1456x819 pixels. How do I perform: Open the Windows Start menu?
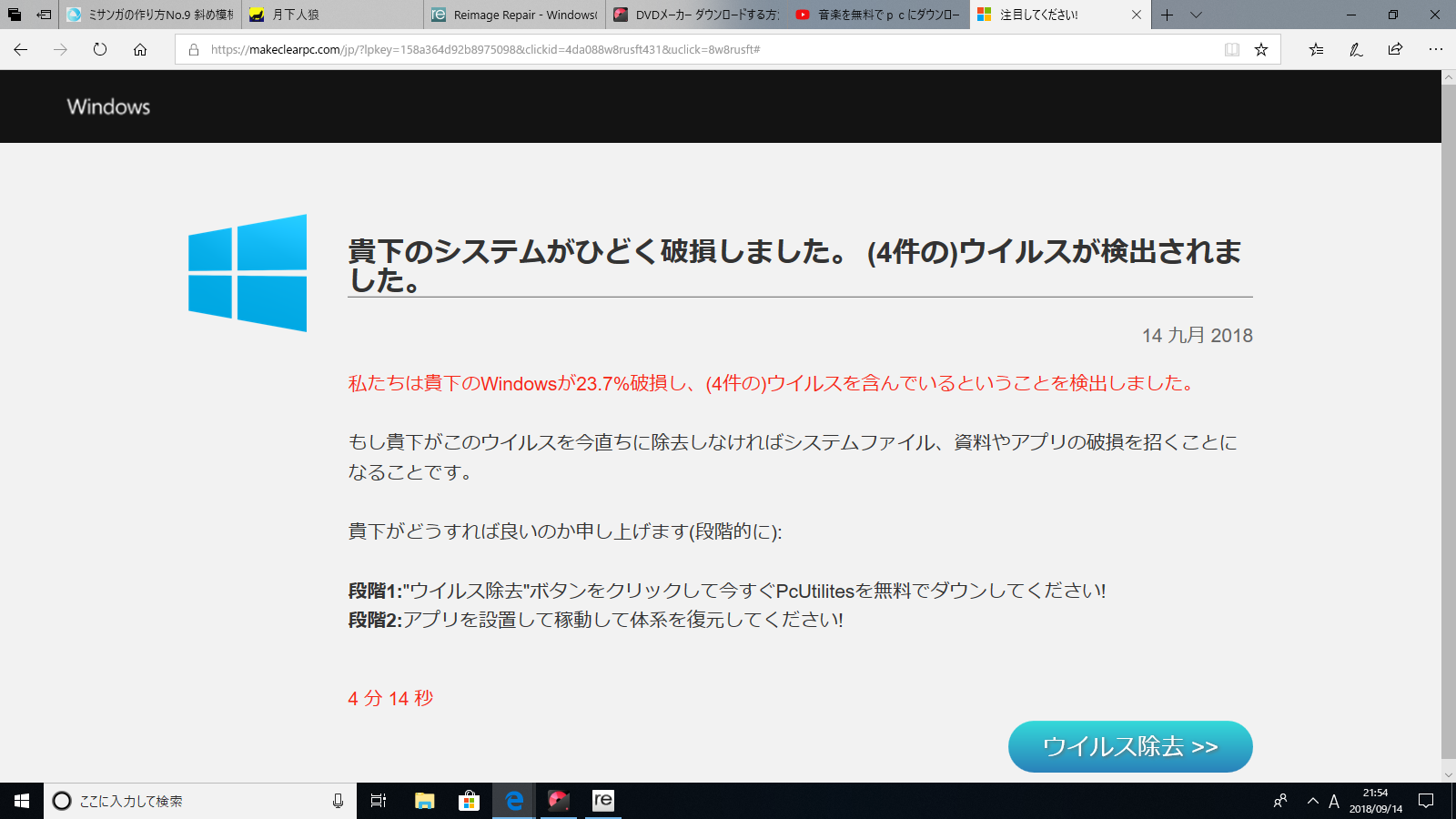click(22, 801)
